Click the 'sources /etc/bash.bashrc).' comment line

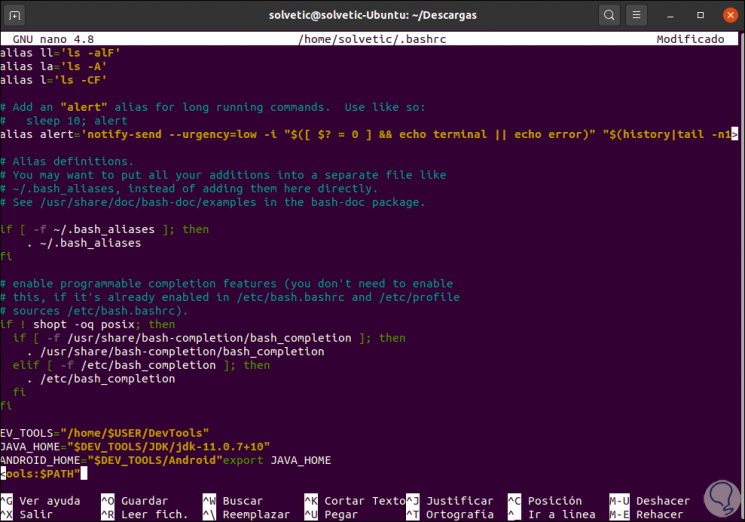(94, 311)
